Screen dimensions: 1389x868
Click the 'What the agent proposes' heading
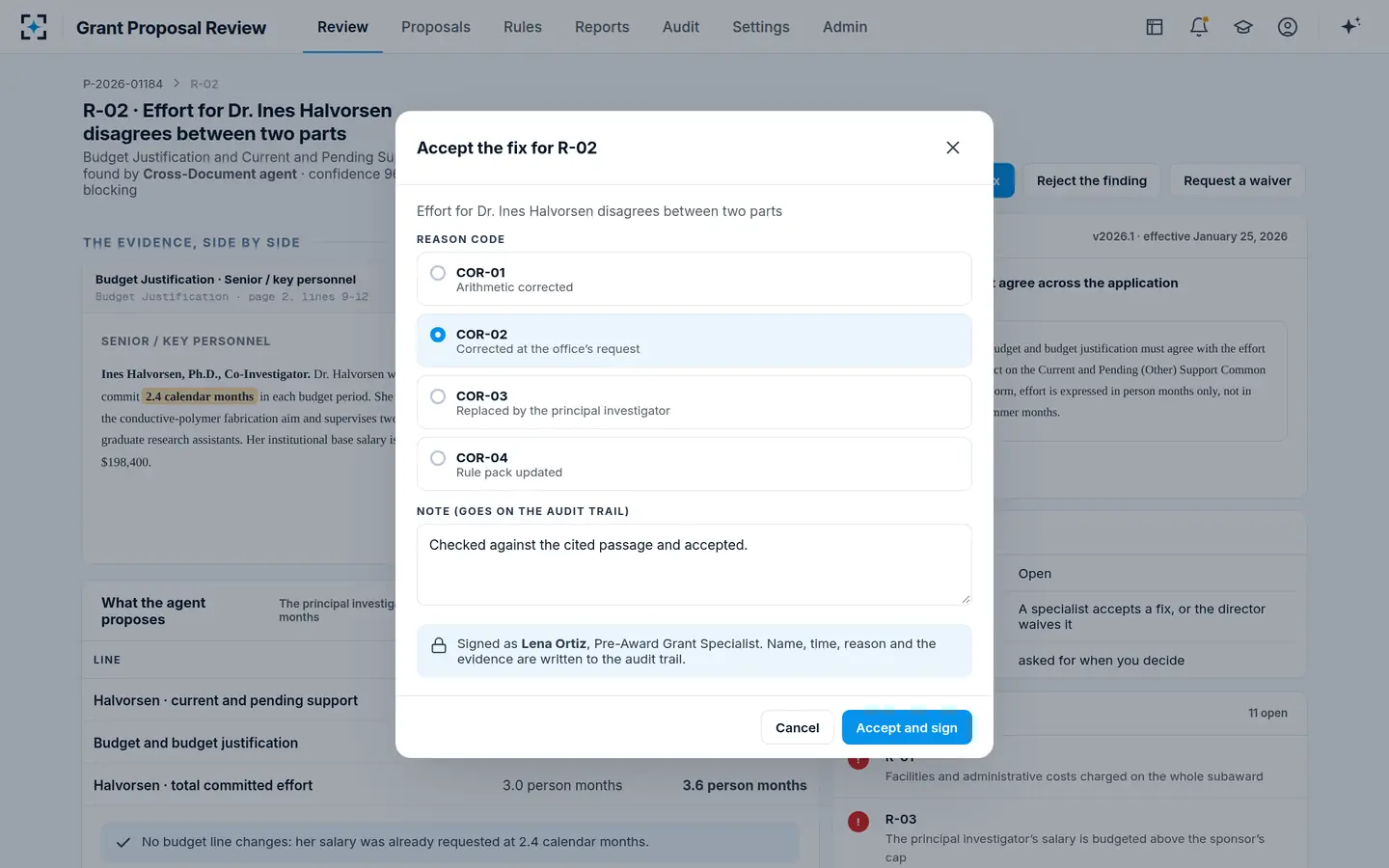pos(153,610)
